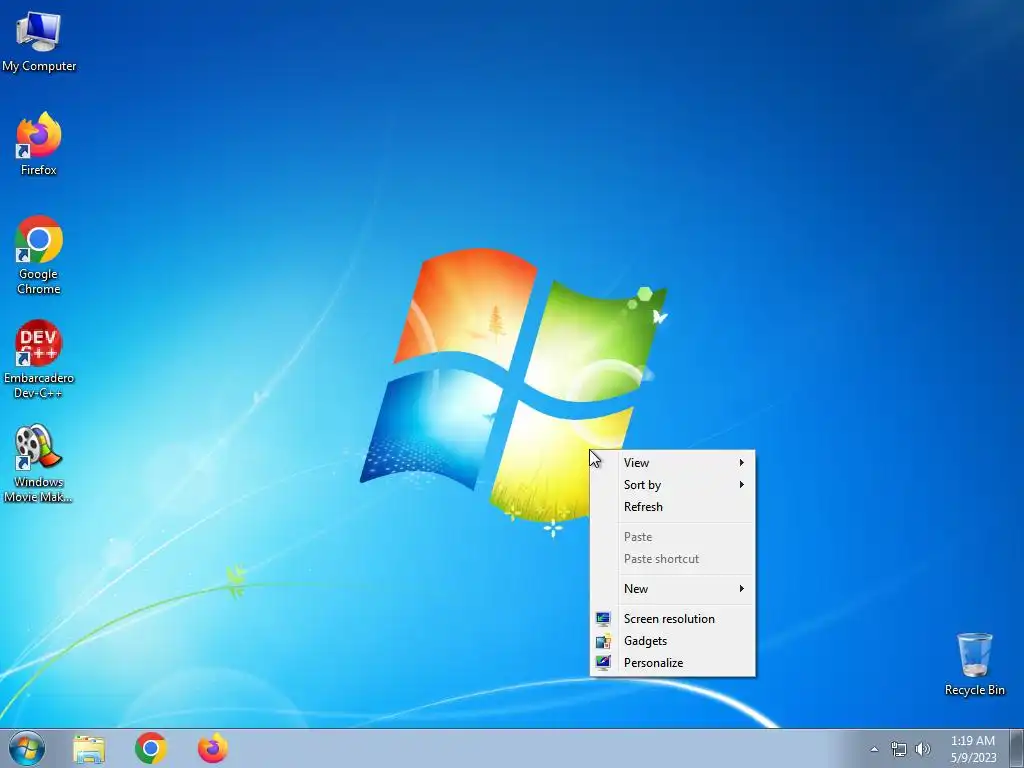
Task: Open the New submenu
Action: [672, 588]
